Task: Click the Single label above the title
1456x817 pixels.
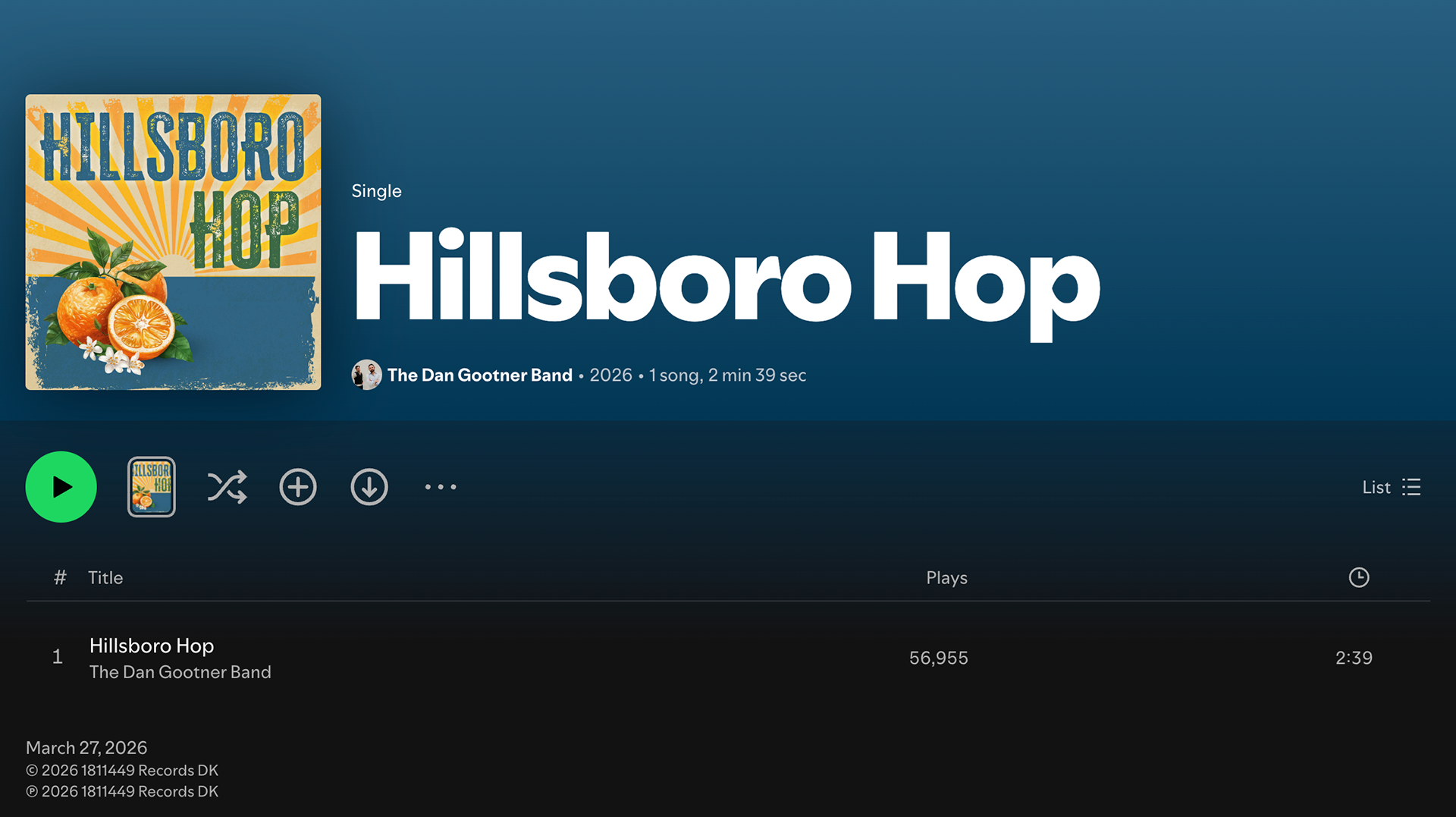Action: coord(376,191)
